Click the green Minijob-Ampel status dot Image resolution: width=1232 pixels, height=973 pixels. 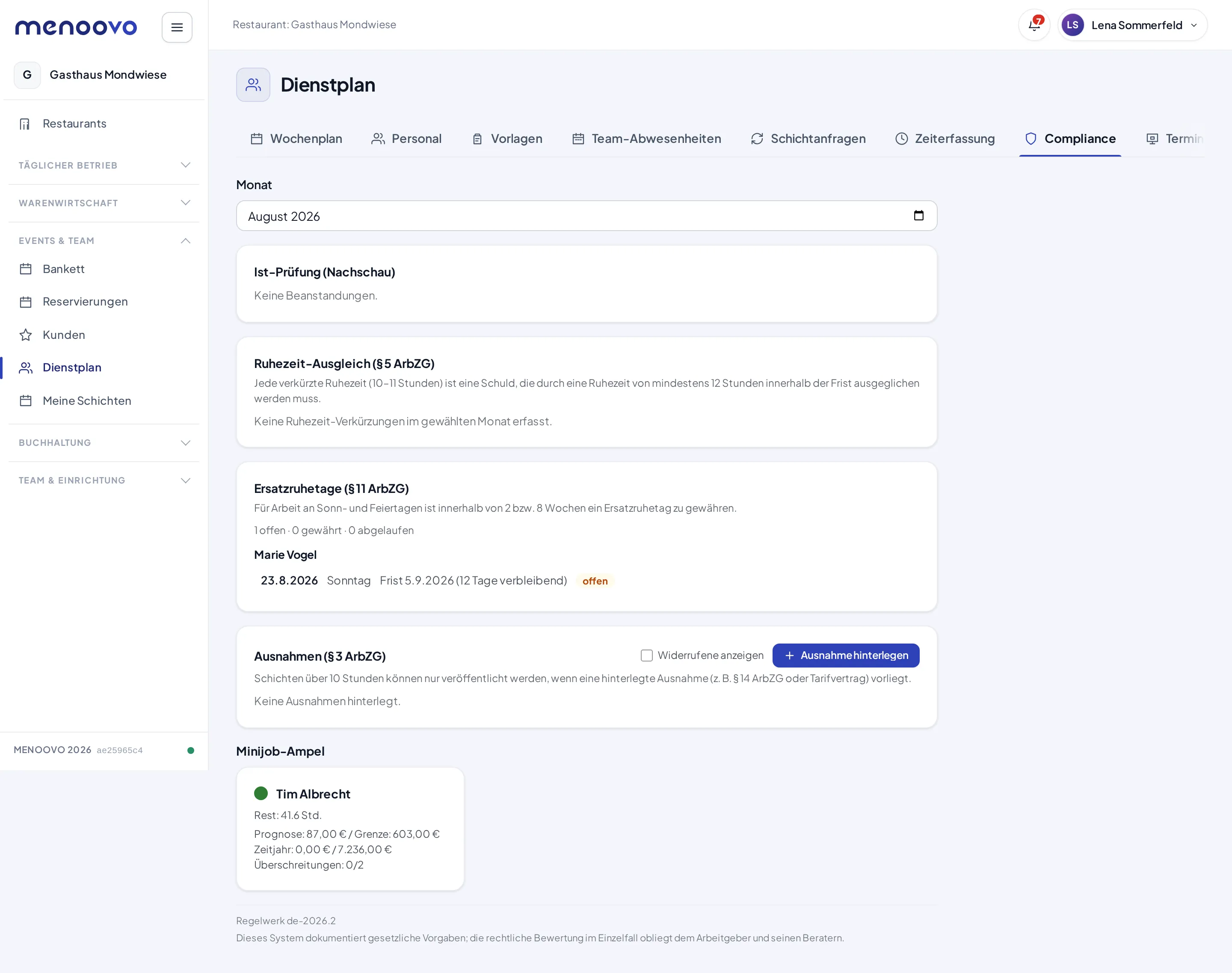click(261, 794)
